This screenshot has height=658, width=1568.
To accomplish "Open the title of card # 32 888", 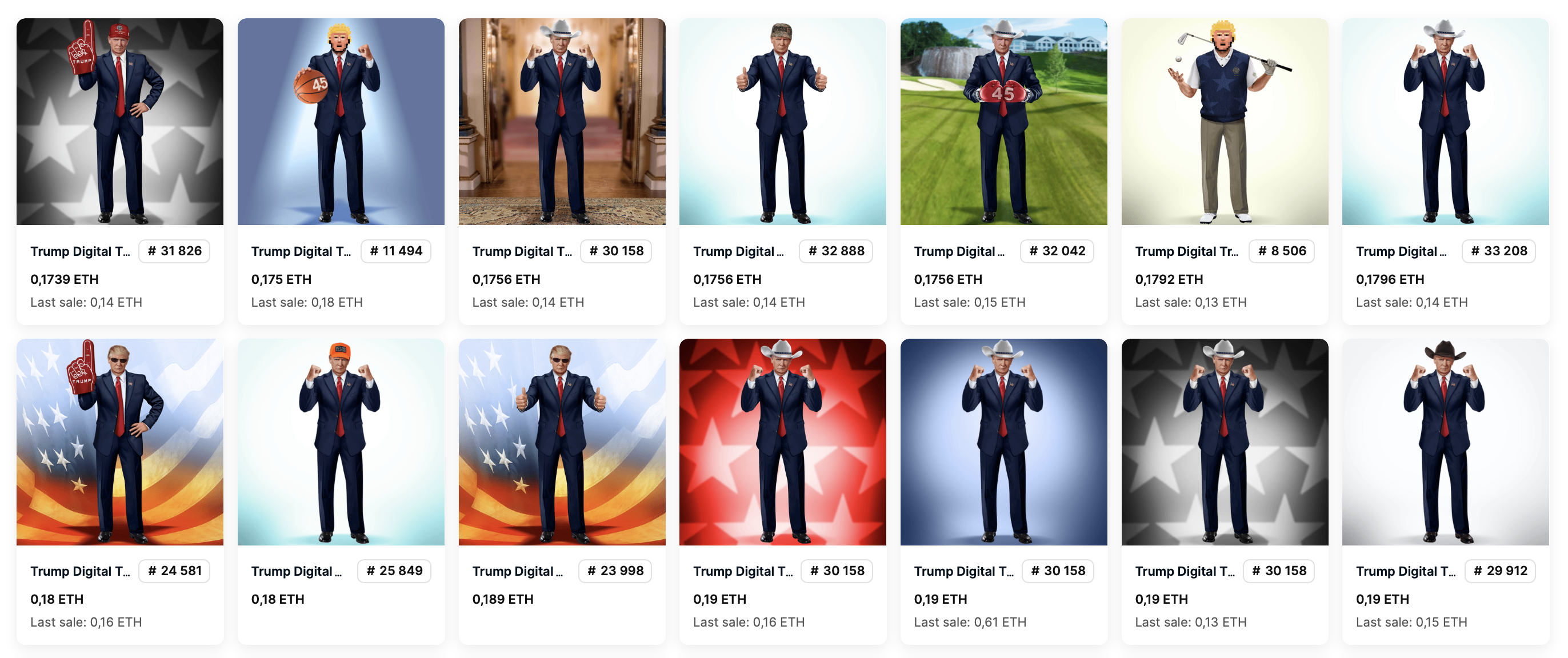I will 738,251.
